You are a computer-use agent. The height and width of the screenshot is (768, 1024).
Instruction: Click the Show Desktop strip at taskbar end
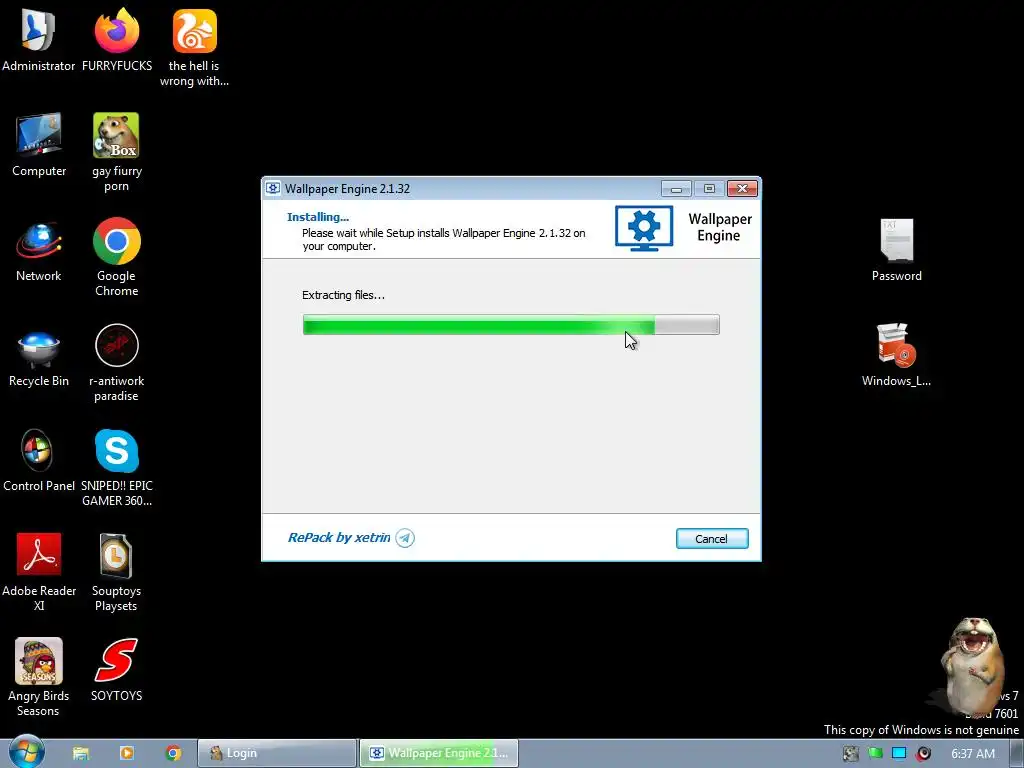pyautogui.click(x=1017, y=754)
